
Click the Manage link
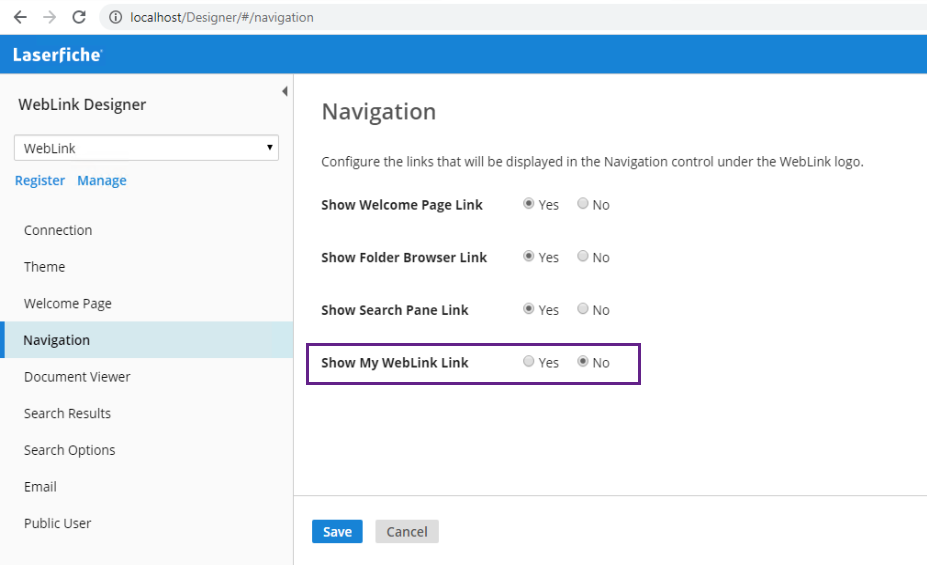[102, 180]
